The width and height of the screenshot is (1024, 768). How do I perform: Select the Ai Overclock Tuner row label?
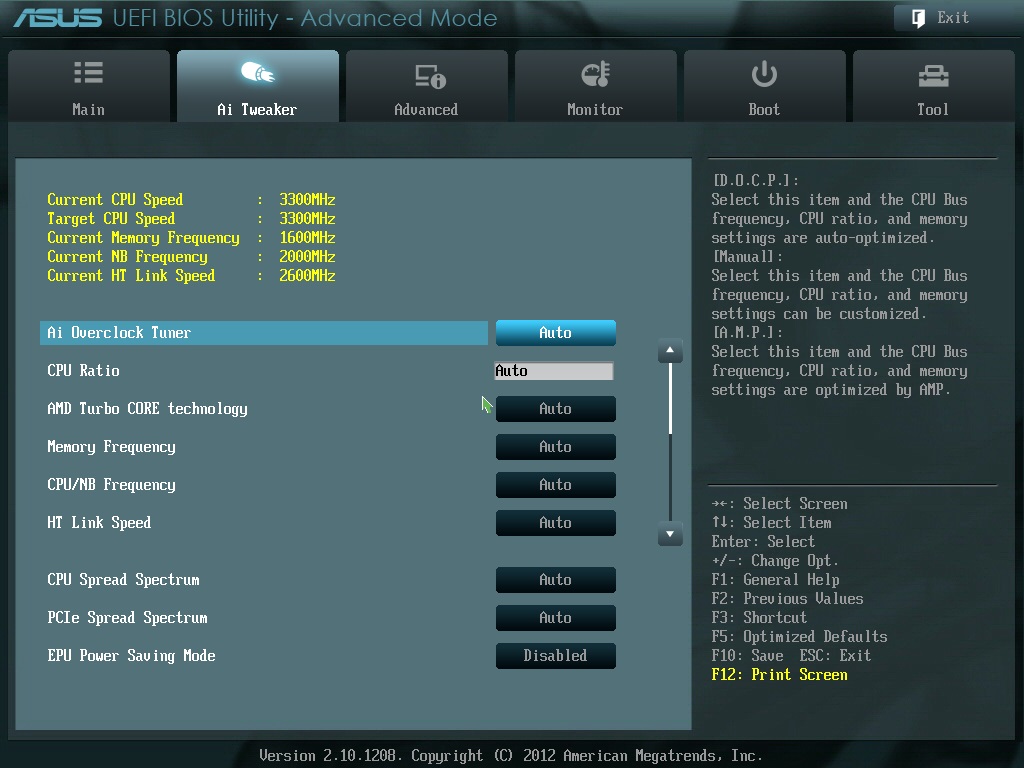[119, 332]
